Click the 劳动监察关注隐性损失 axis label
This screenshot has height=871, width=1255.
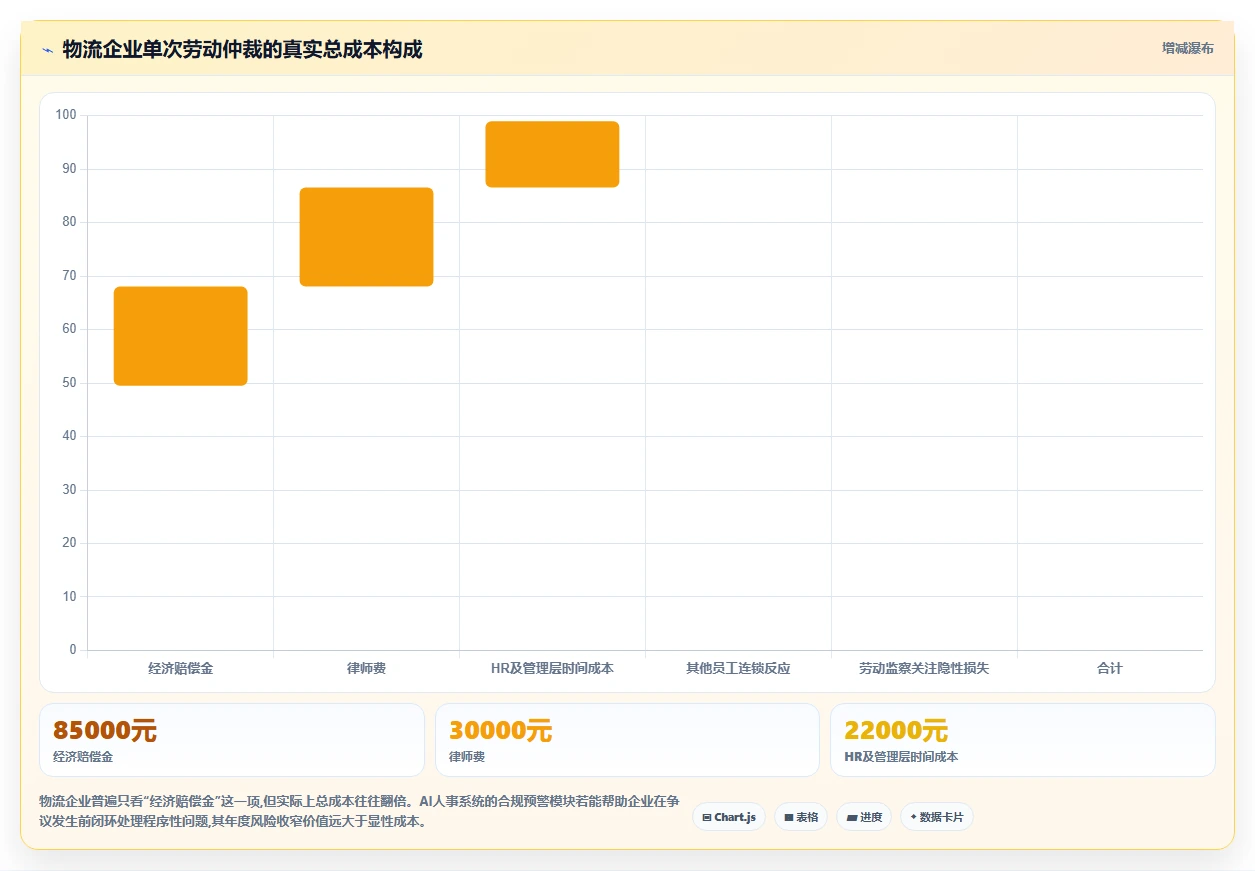(x=924, y=668)
